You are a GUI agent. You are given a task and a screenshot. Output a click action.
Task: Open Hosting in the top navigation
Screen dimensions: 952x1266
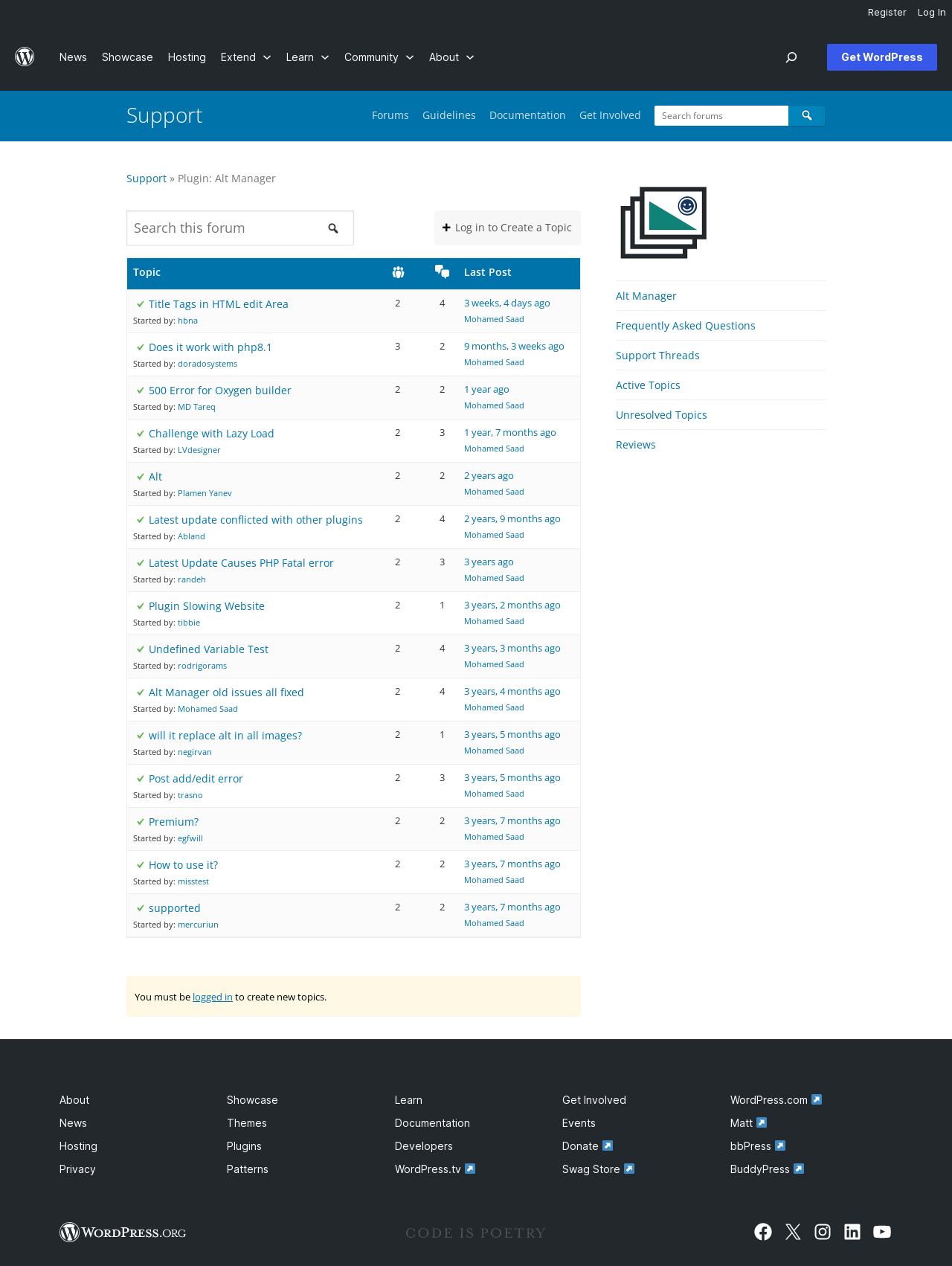187,57
